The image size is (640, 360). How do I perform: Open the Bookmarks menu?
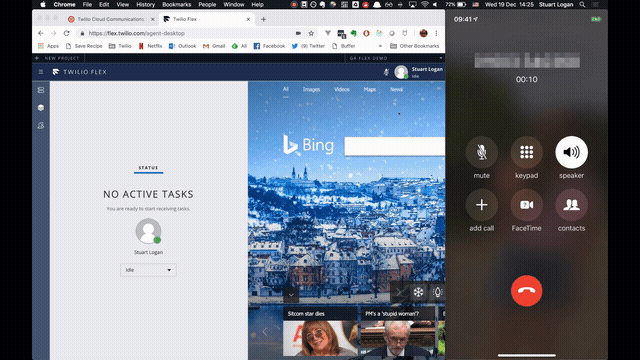tap(177, 4)
